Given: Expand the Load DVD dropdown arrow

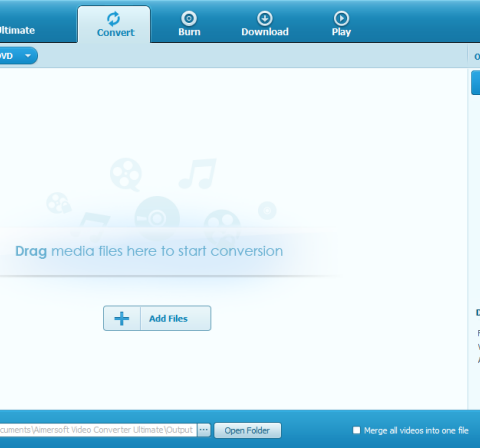Looking at the screenshot, I should [28, 56].
